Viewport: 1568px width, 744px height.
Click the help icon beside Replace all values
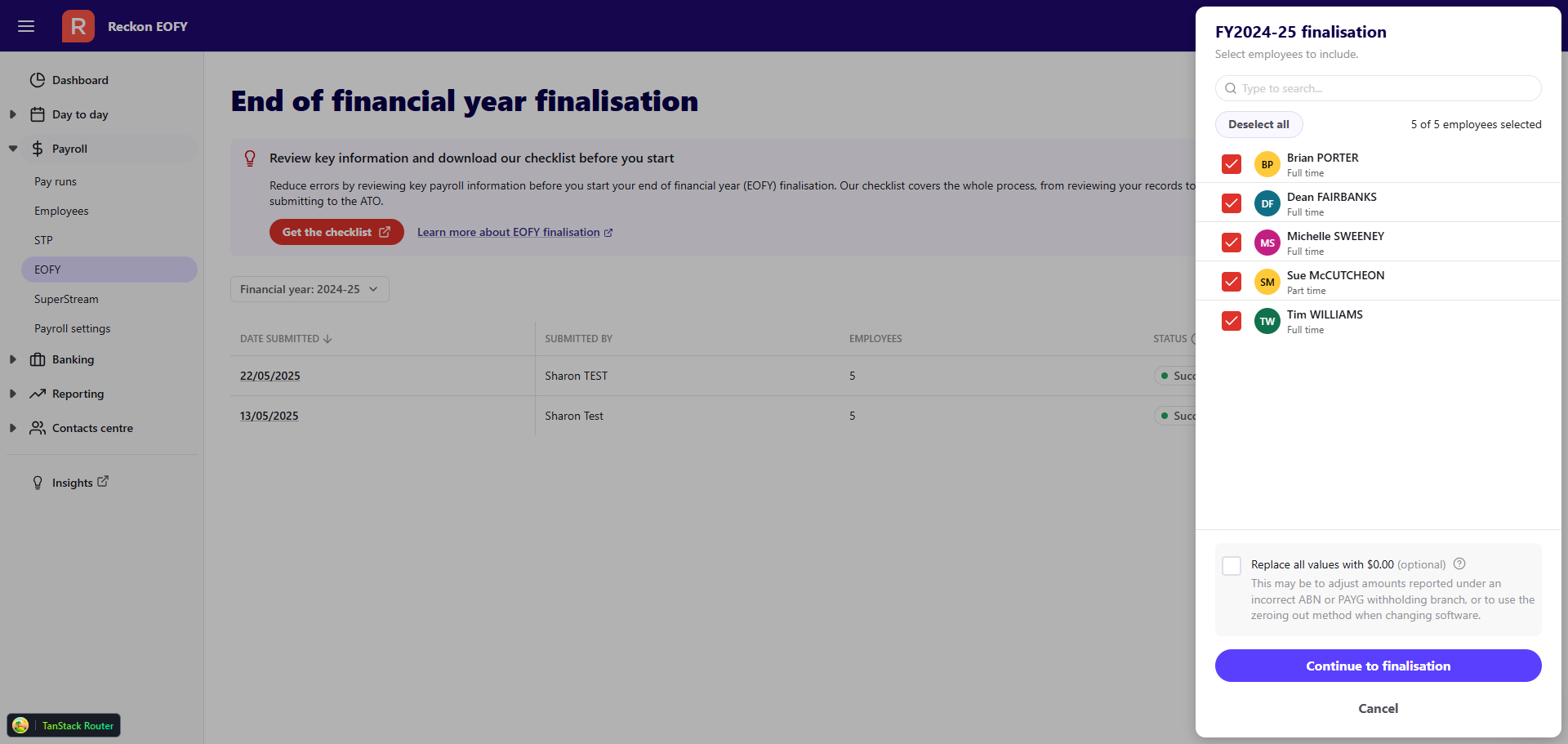point(1459,564)
